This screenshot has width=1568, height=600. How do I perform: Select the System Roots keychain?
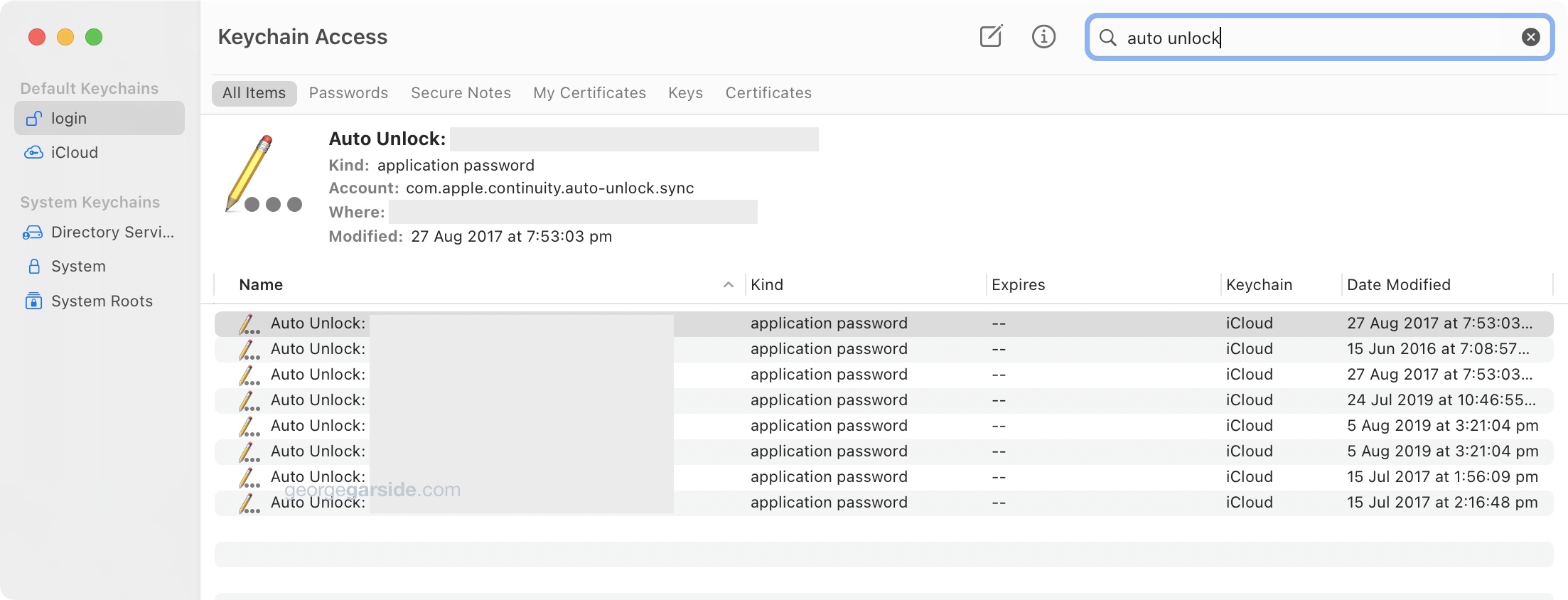tap(100, 301)
